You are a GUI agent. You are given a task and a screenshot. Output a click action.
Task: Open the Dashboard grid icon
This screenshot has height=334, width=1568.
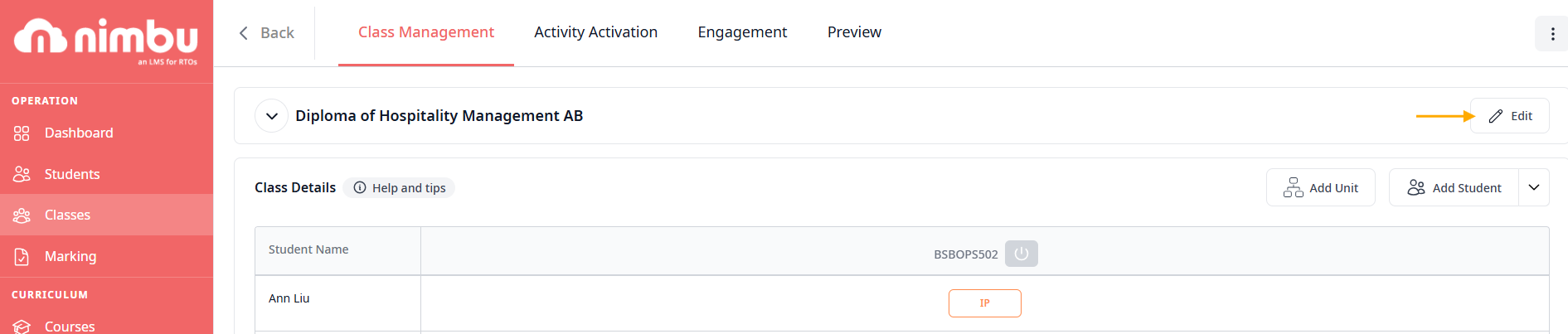click(22, 133)
